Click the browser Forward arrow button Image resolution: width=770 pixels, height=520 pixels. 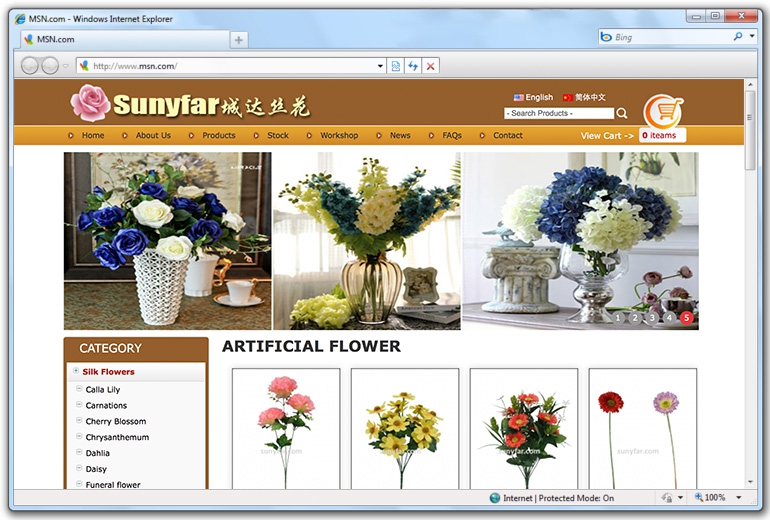coord(50,65)
